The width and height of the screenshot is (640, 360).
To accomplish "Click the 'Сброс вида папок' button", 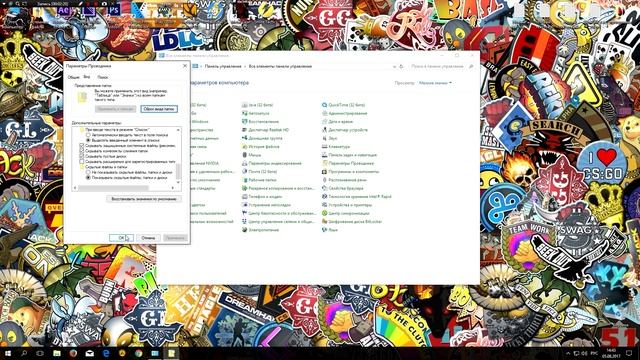I will coord(159,109).
